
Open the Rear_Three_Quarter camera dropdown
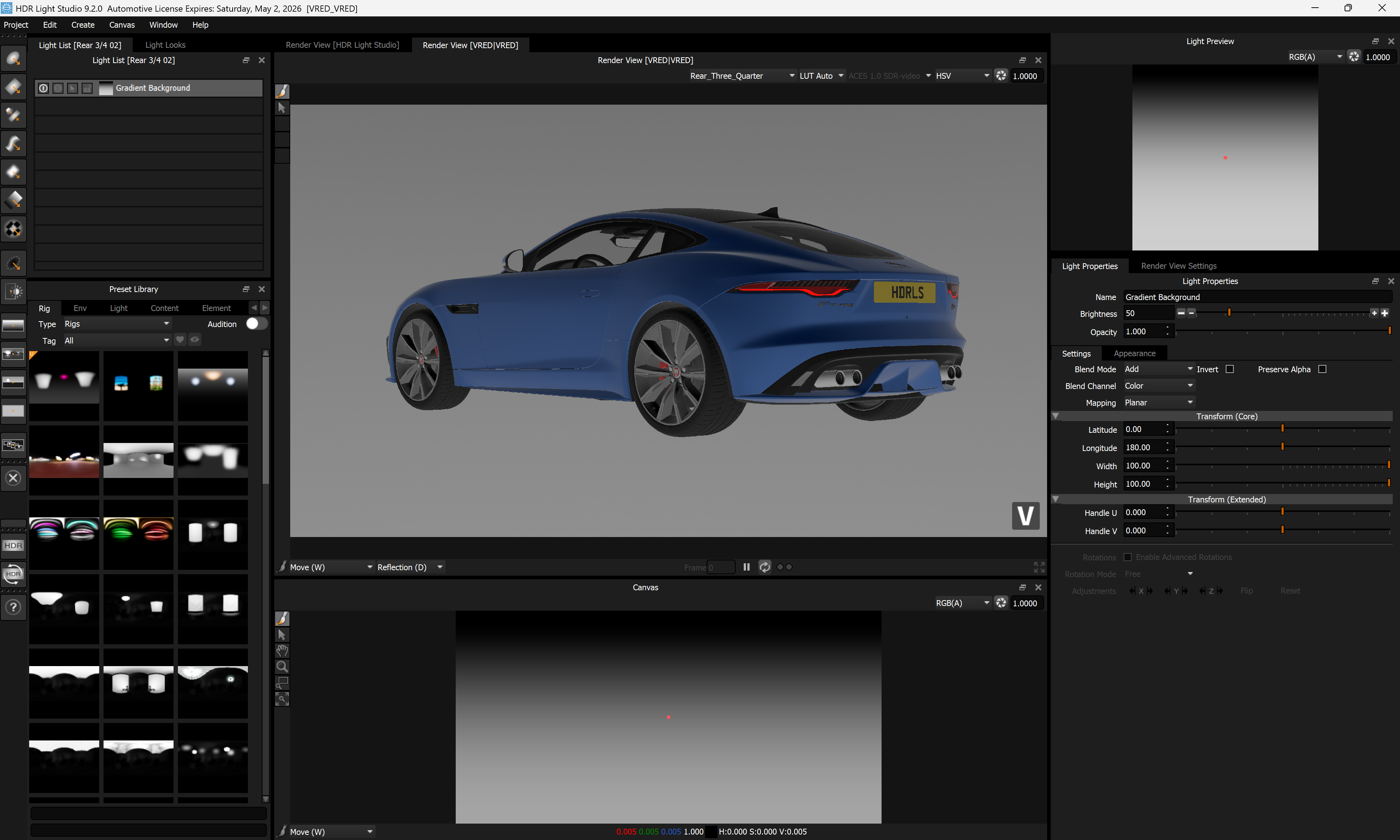(x=741, y=75)
